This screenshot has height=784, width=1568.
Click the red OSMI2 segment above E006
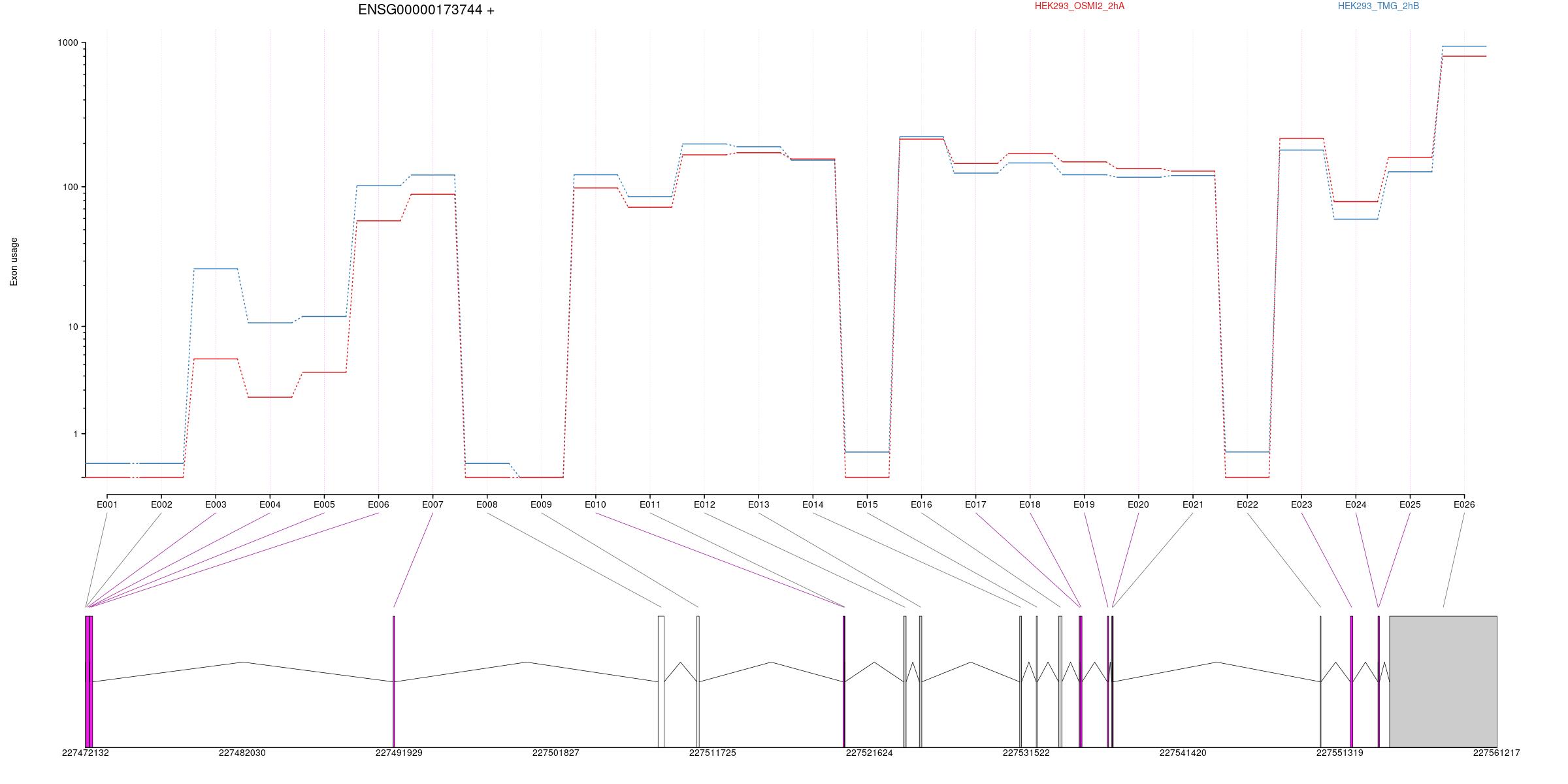coord(378,221)
